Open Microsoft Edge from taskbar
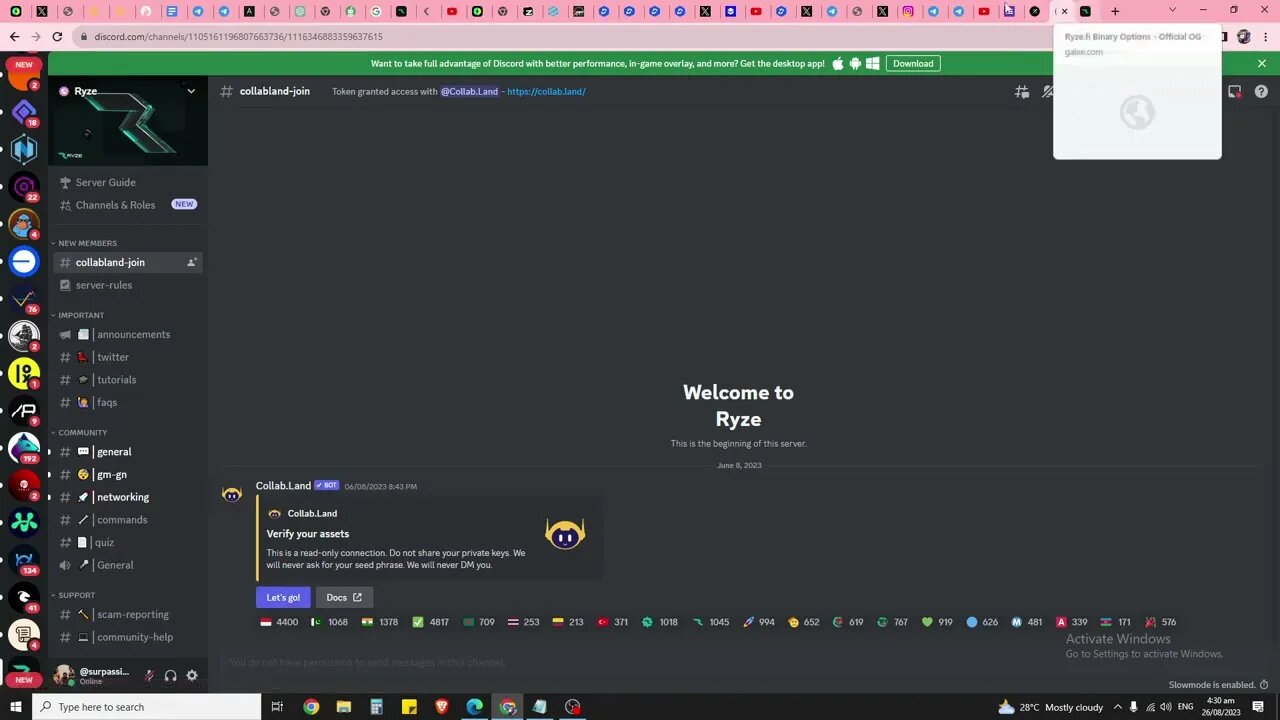 [475, 707]
